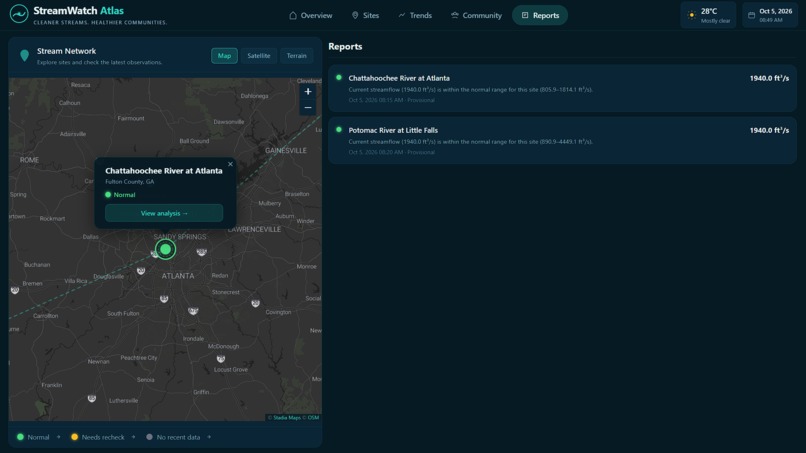
Task: Click the highway shield near Luthersville
Action: click(x=91, y=398)
